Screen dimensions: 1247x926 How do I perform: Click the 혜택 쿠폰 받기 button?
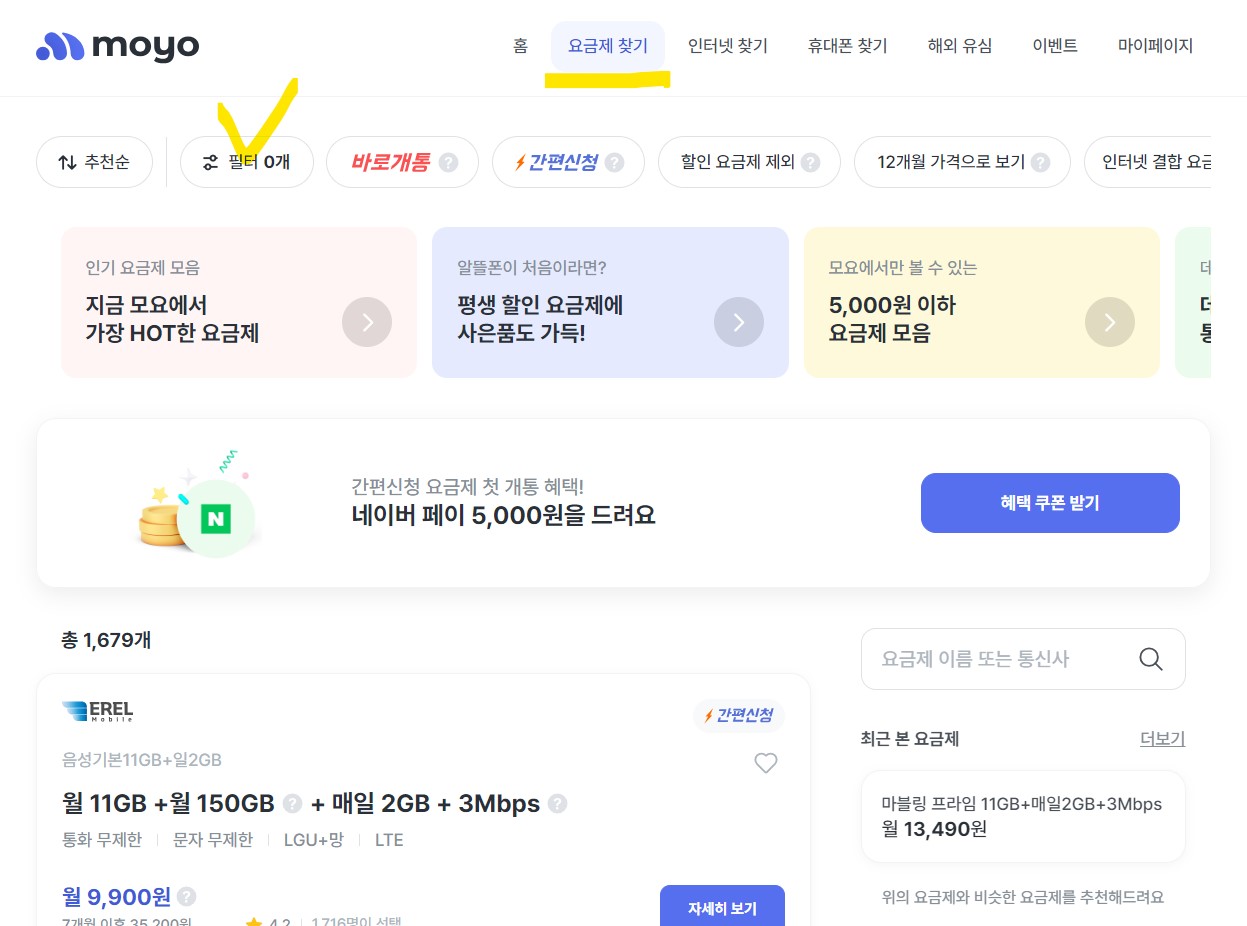pos(1049,503)
